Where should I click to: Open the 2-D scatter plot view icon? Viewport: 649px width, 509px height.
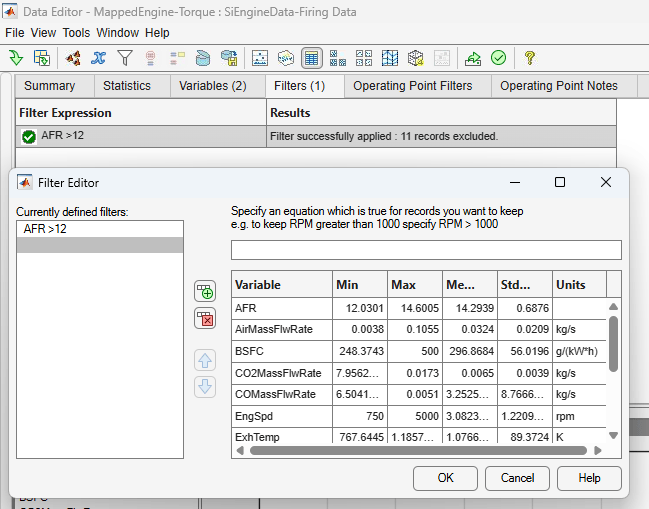[x=260, y=58]
